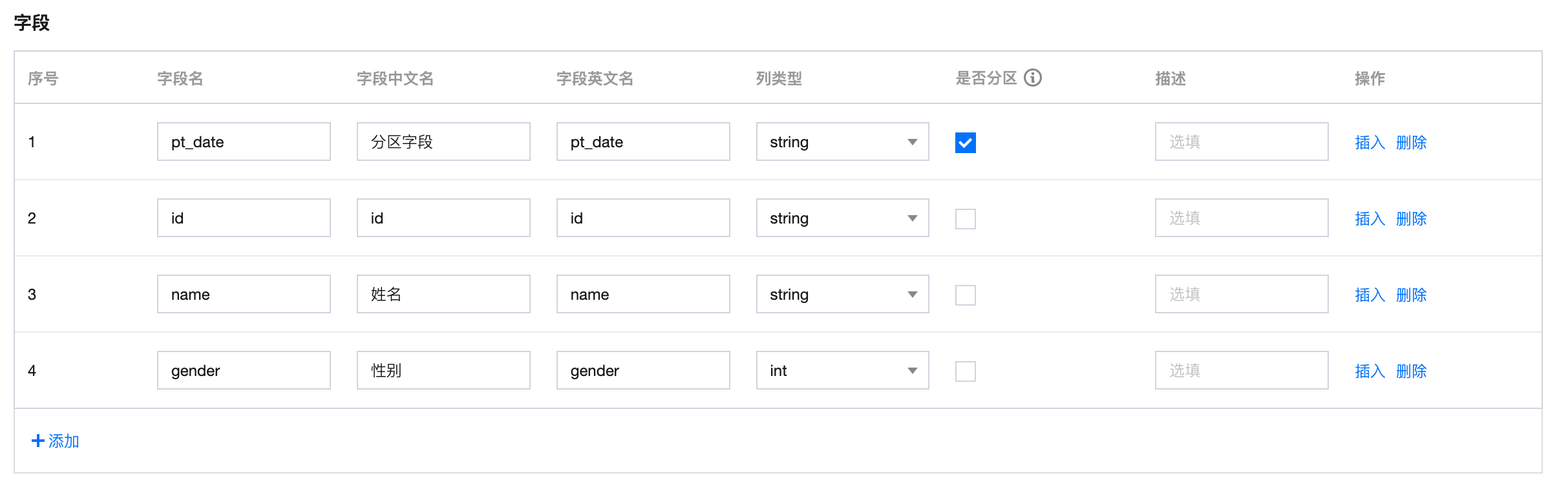Click 插入 link in the pt_date row

coord(1370,142)
